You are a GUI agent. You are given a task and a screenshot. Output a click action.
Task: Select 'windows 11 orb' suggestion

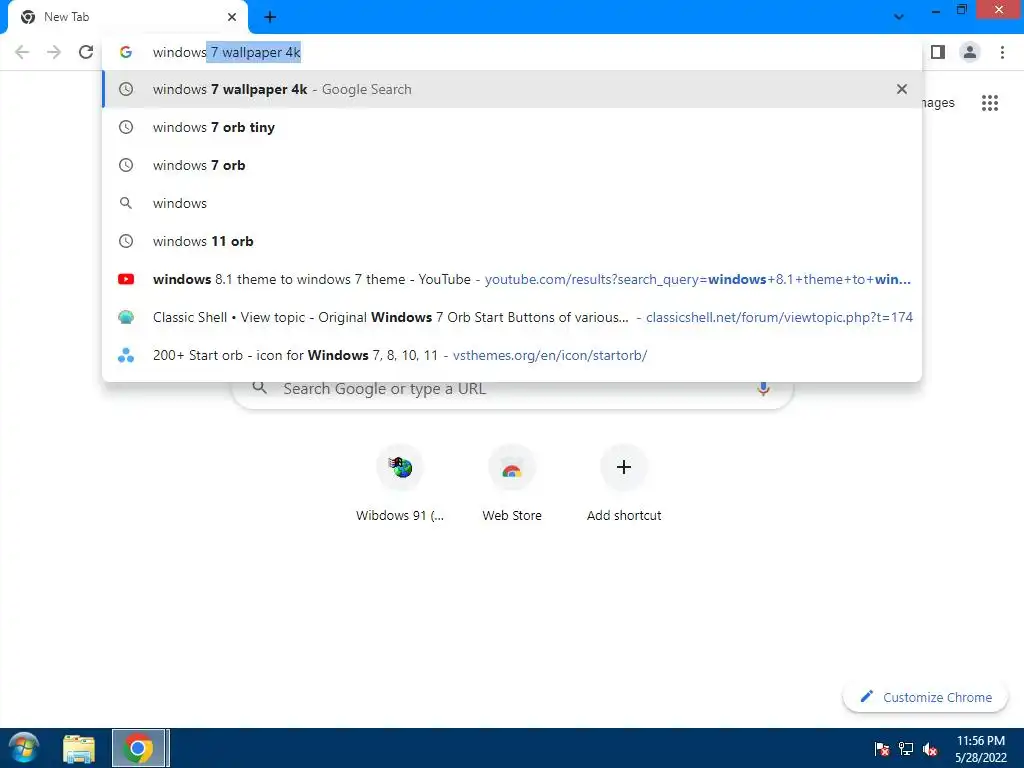coord(512,241)
